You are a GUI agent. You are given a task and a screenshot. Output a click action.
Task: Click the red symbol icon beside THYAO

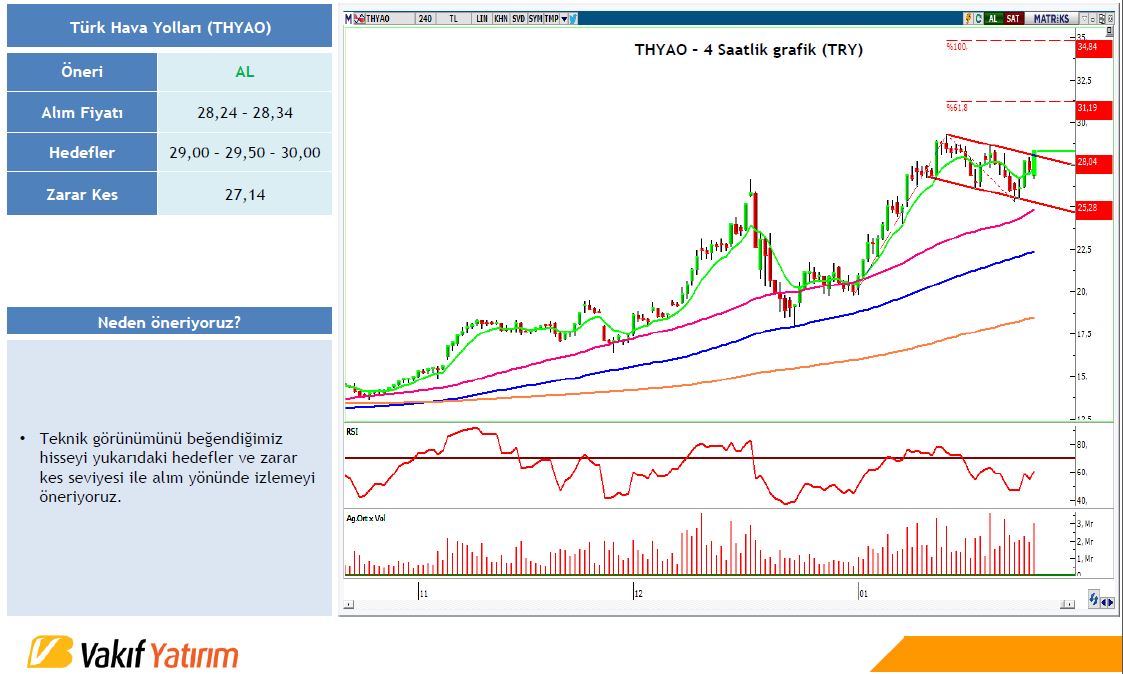point(359,18)
